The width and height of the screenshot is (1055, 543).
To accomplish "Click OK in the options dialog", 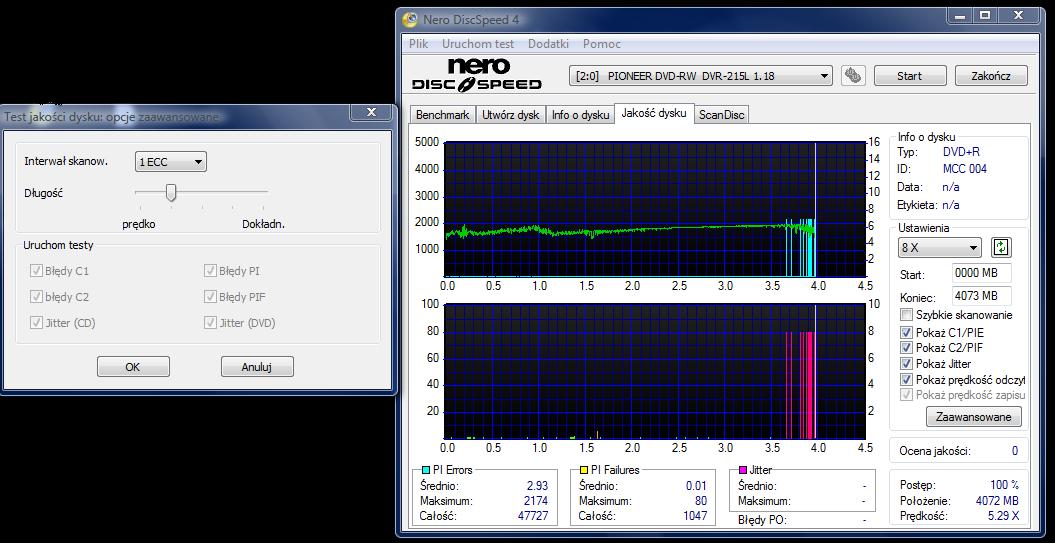I will (133, 367).
